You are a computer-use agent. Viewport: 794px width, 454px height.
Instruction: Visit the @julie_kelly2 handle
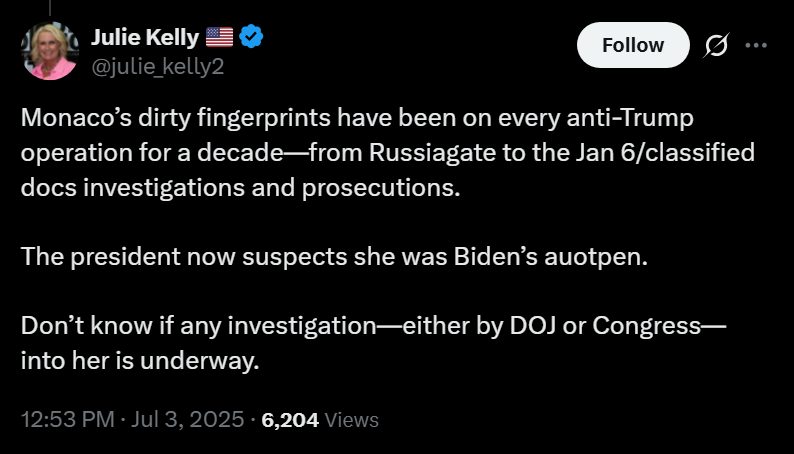(x=157, y=66)
